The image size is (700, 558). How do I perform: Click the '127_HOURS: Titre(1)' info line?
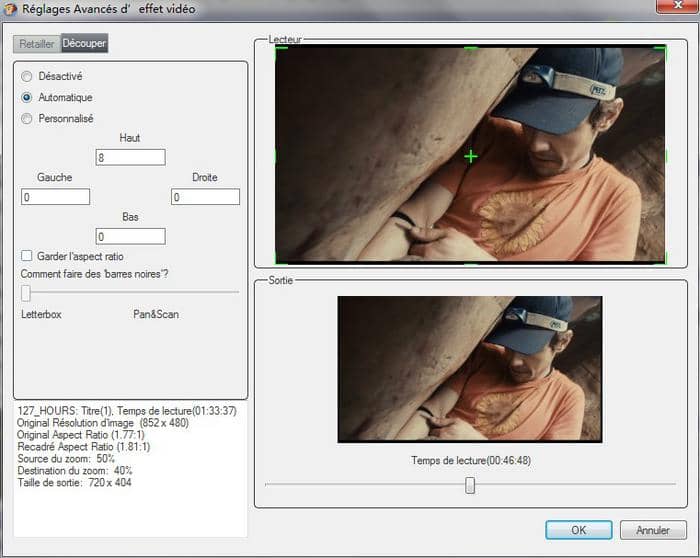[127, 411]
